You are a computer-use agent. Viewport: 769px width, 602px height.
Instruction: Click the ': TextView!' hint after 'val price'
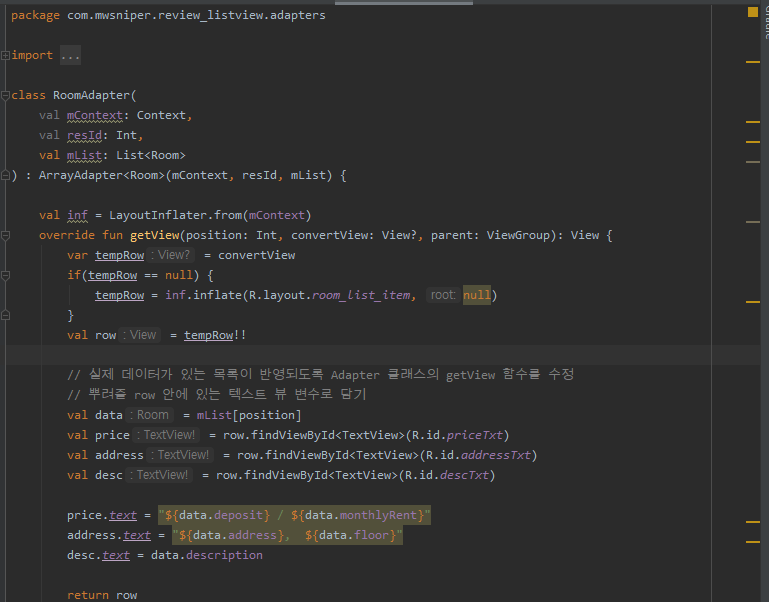(167, 435)
